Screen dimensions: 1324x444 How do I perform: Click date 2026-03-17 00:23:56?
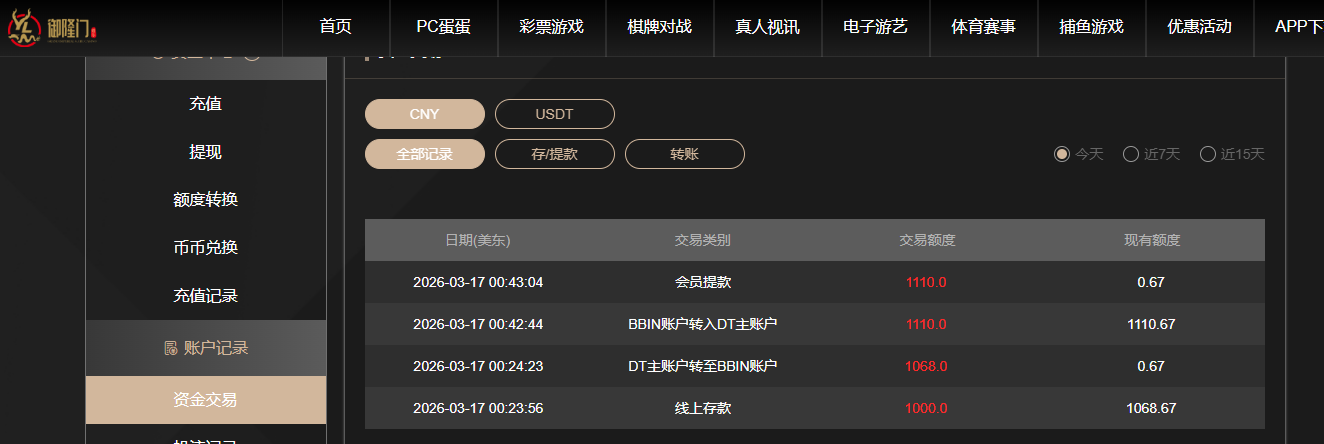pos(478,408)
